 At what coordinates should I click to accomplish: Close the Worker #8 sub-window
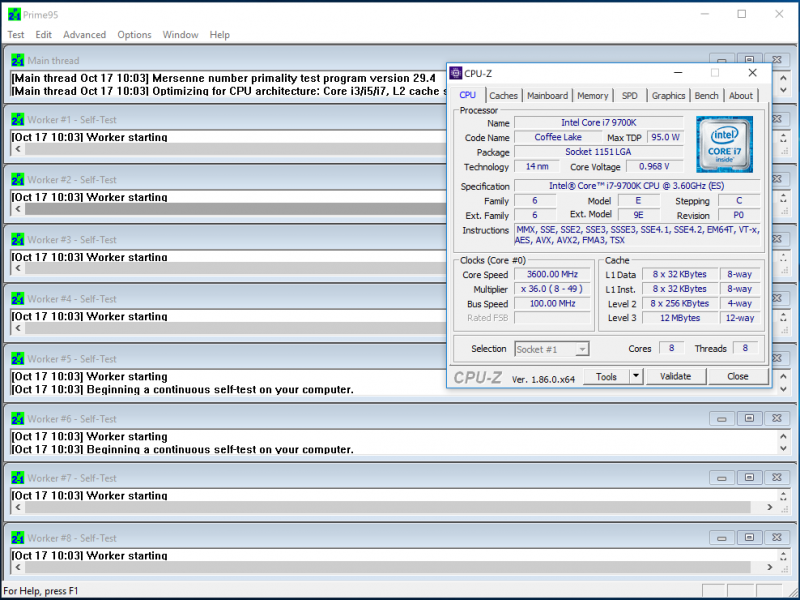click(778, 538)
